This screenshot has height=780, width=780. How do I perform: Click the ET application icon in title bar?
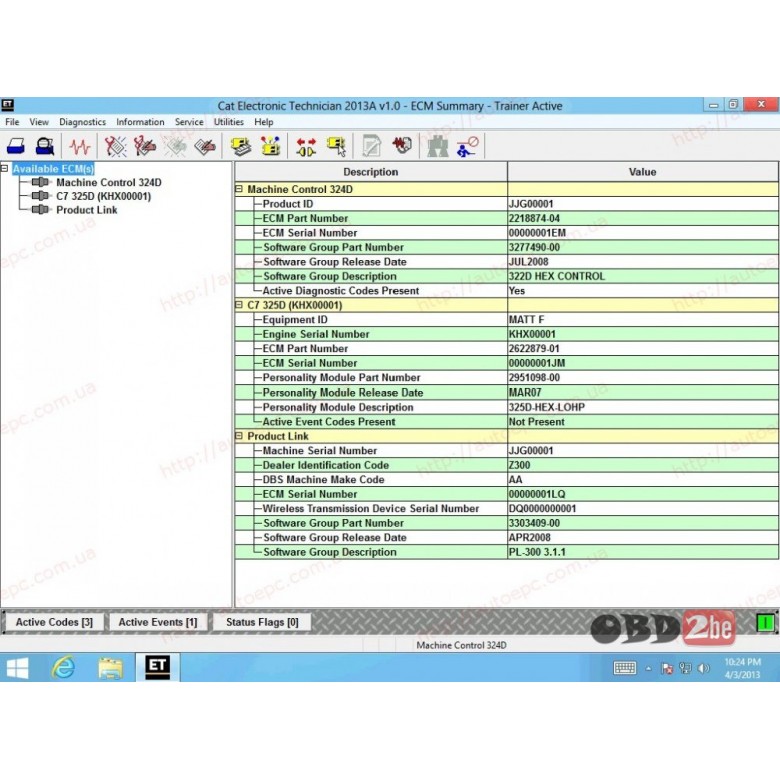click(x=7, y=104)
